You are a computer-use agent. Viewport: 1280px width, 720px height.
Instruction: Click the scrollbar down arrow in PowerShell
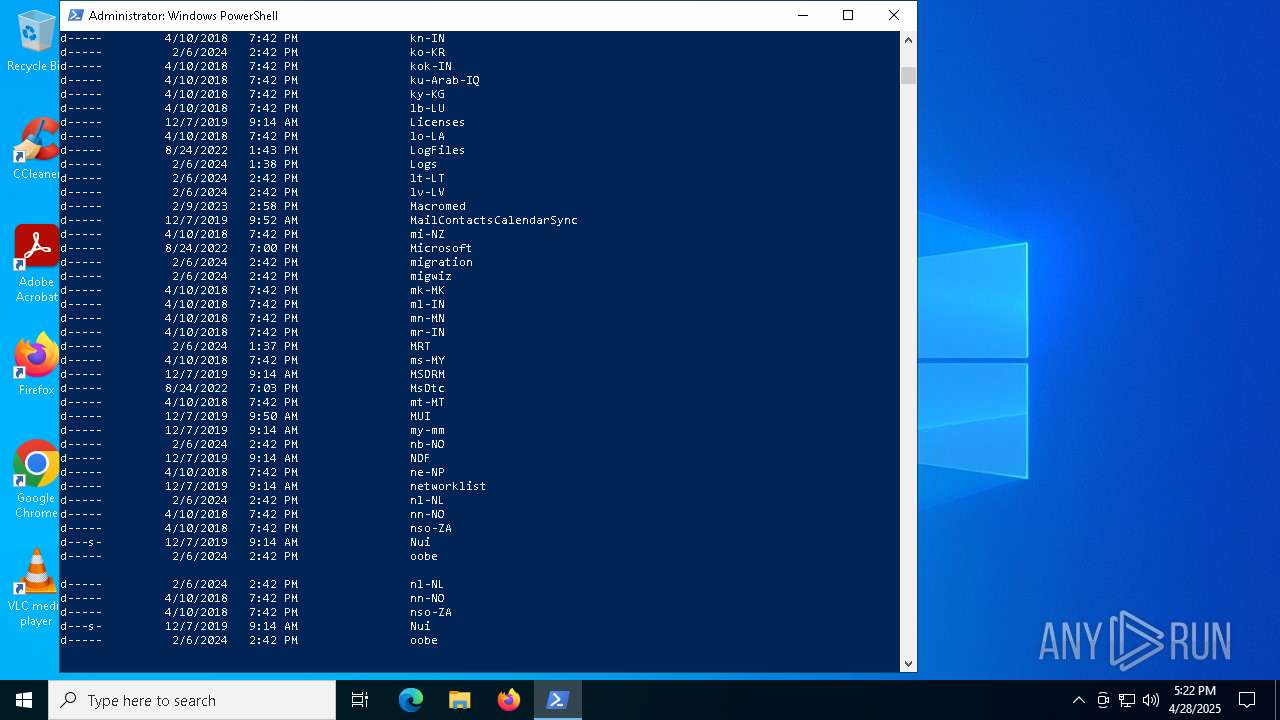coord(908,663)
